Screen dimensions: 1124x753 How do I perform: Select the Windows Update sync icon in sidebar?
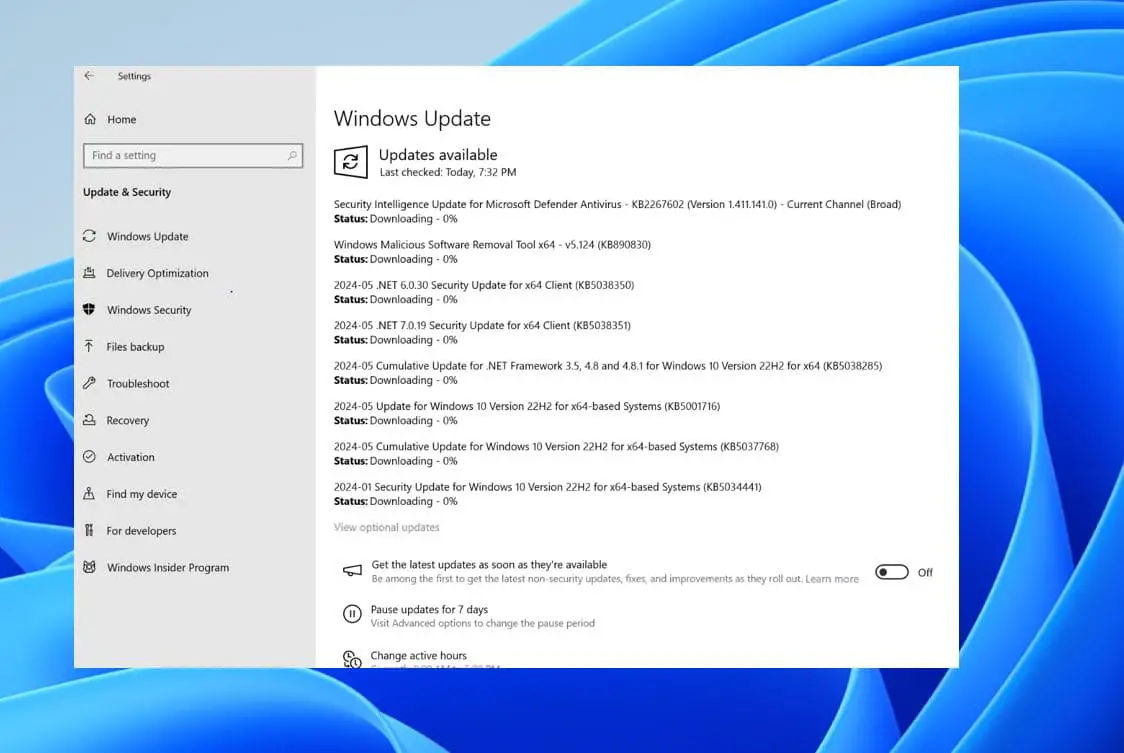click(90, 236)
